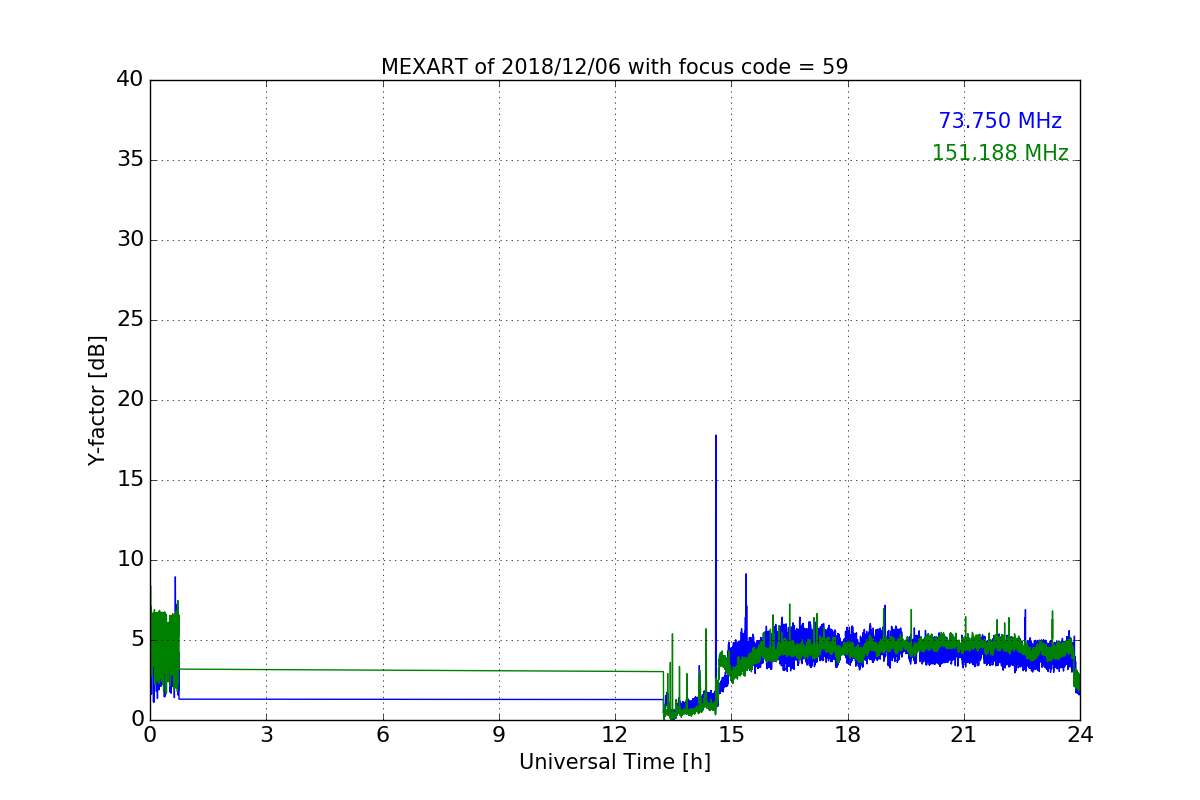Click the y-axis tick label 10
The width and height of the screenshot is (1200, 800).
pos(130,560)
